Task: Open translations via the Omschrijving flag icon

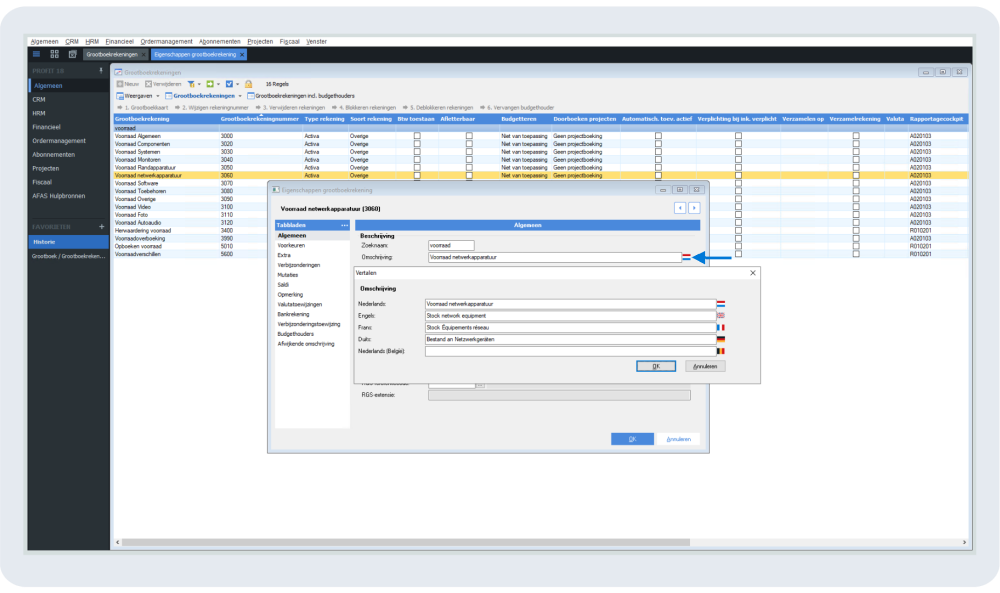Action: [x=686, y=257]
